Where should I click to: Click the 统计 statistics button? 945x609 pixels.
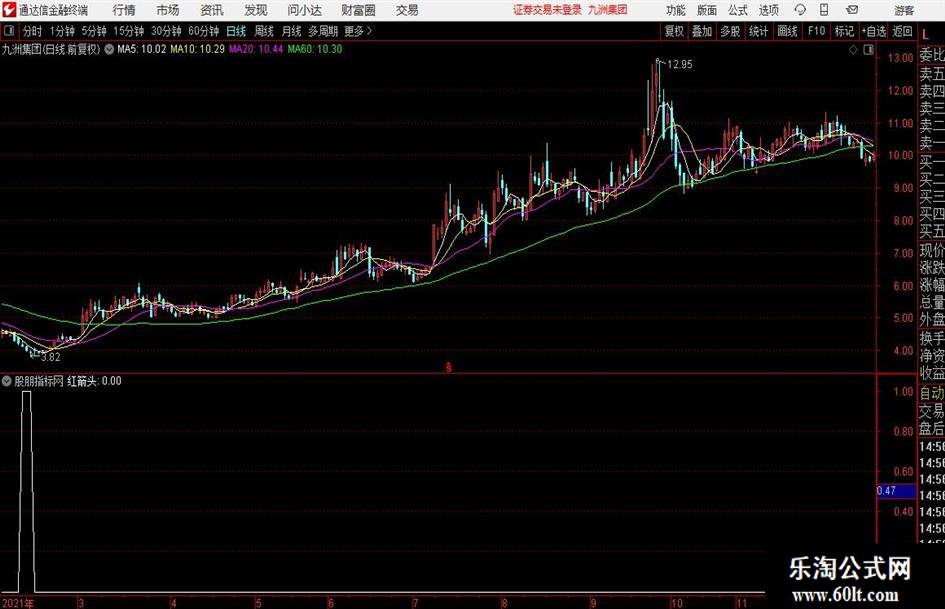(x=758, y=31)
